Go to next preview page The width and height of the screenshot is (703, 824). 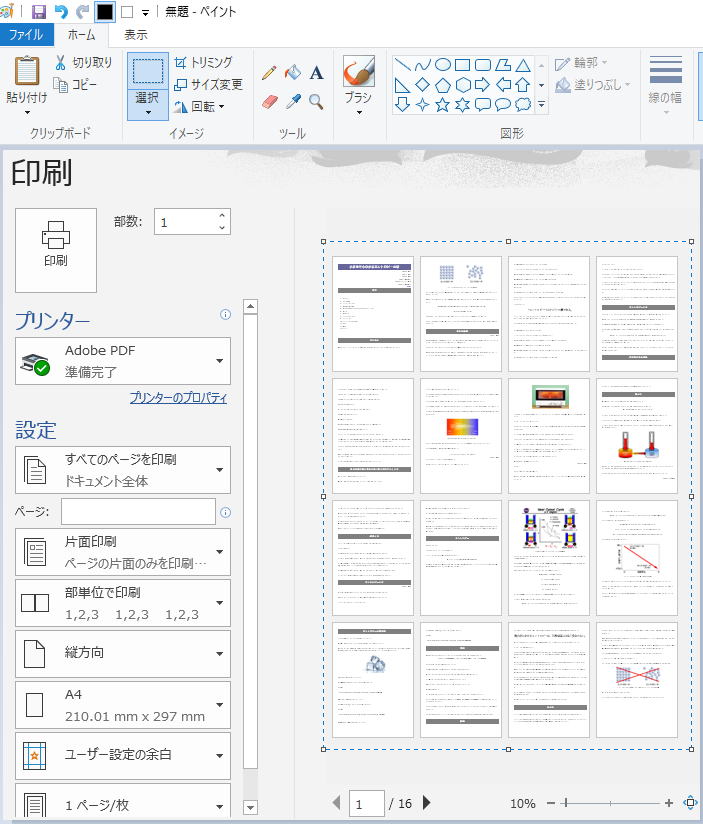tap(427, 802)
